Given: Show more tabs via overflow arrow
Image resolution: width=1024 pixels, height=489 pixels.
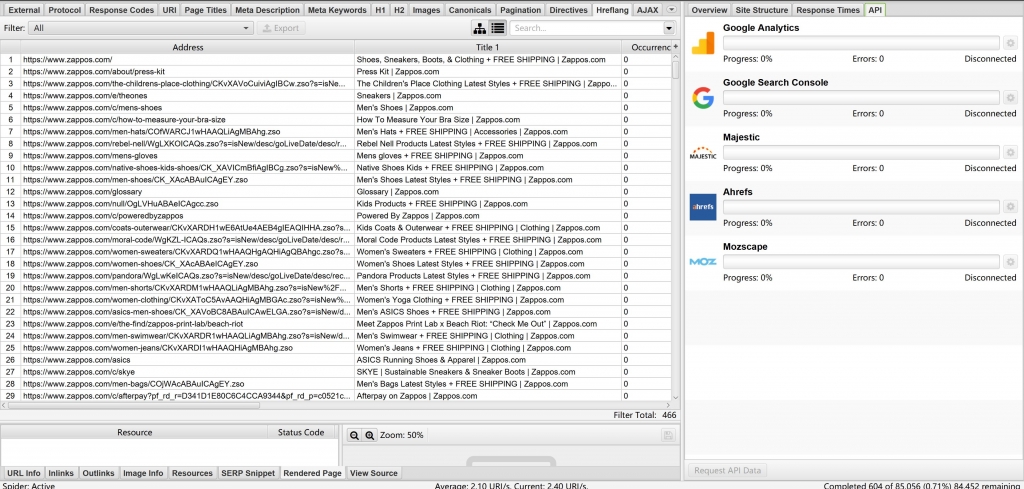Looking at the screenshot, I should click(671, 10).
